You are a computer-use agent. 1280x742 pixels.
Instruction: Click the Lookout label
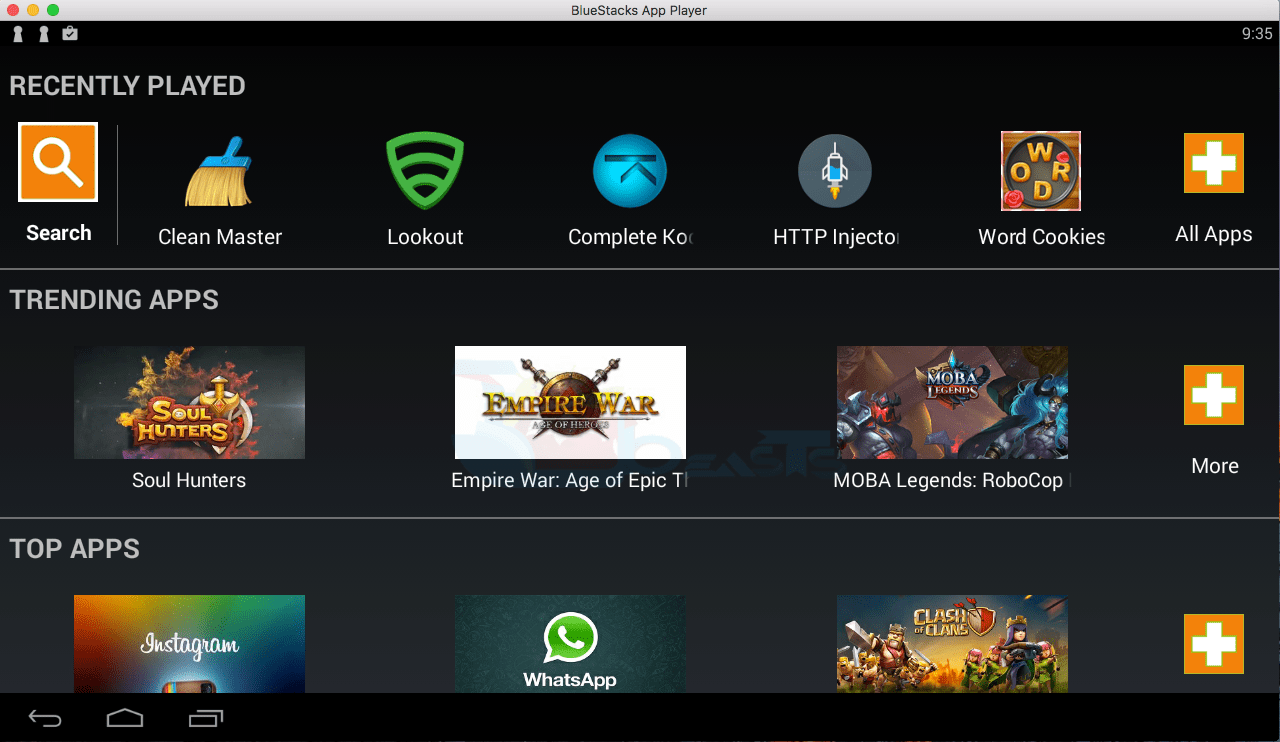(425, 237)
